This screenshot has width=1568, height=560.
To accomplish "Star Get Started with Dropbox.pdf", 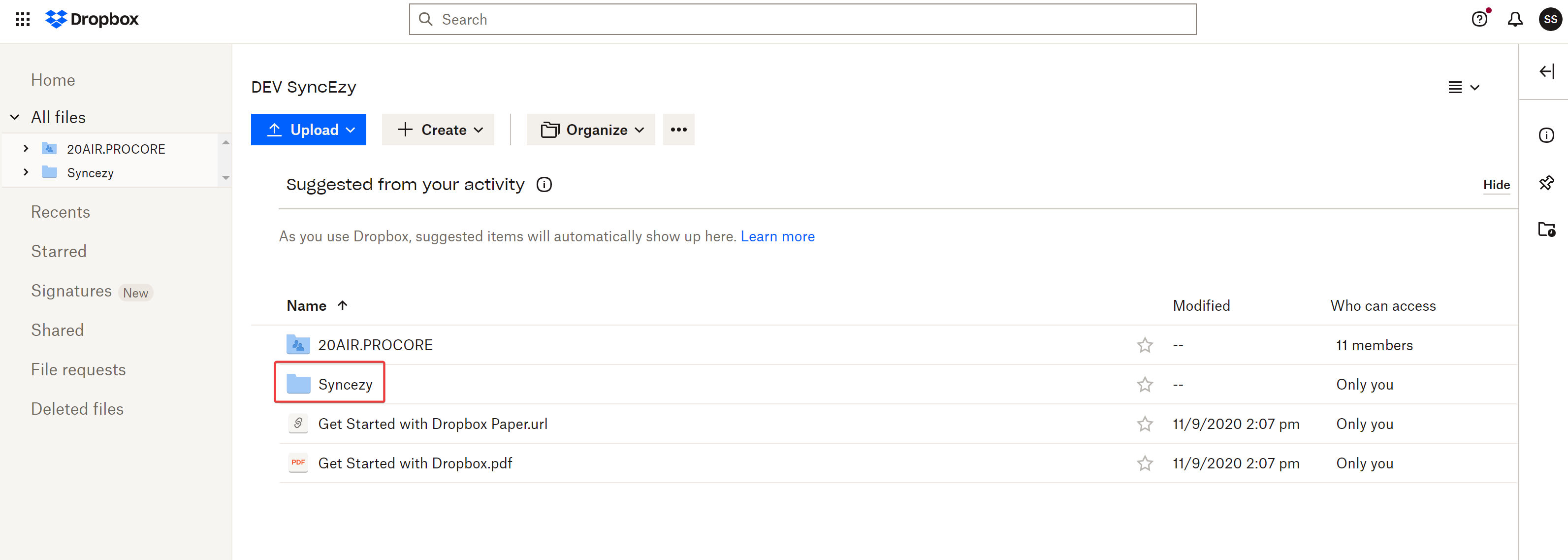I will (x=1144, y=464).
